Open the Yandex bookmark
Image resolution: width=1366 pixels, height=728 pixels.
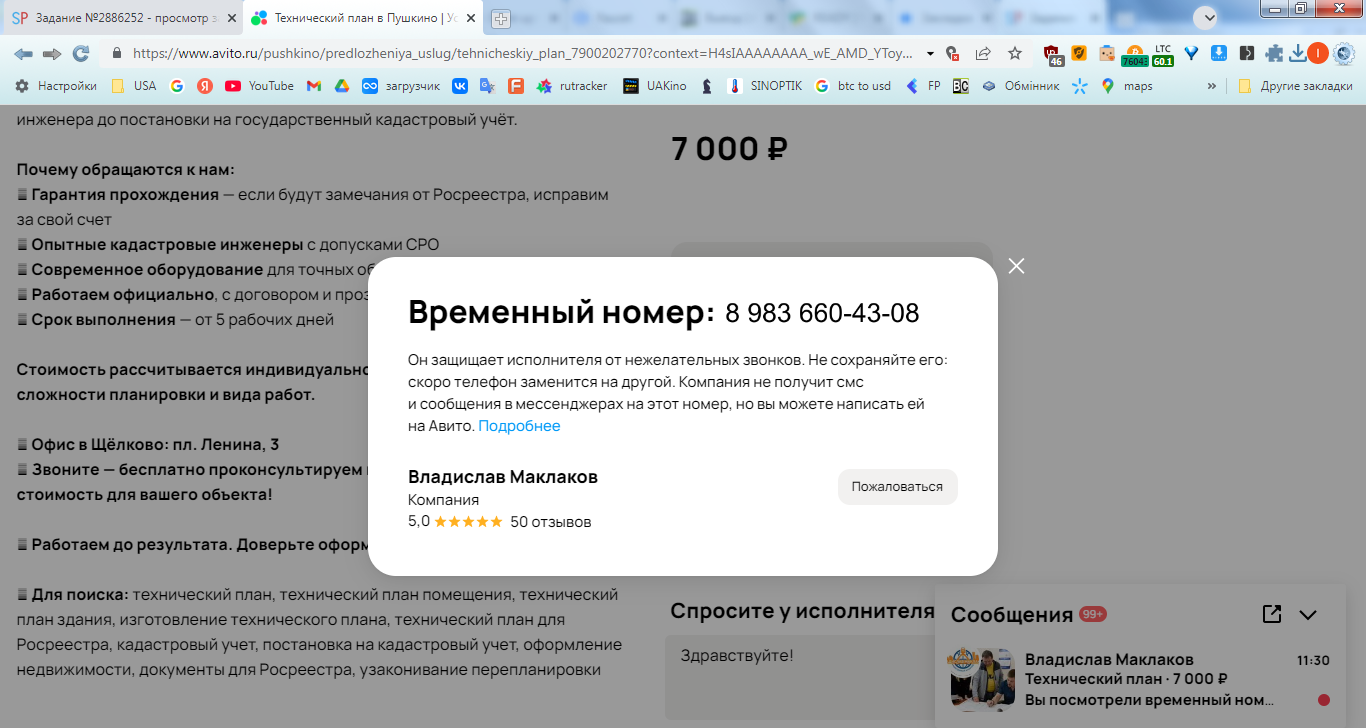[204, 86]
